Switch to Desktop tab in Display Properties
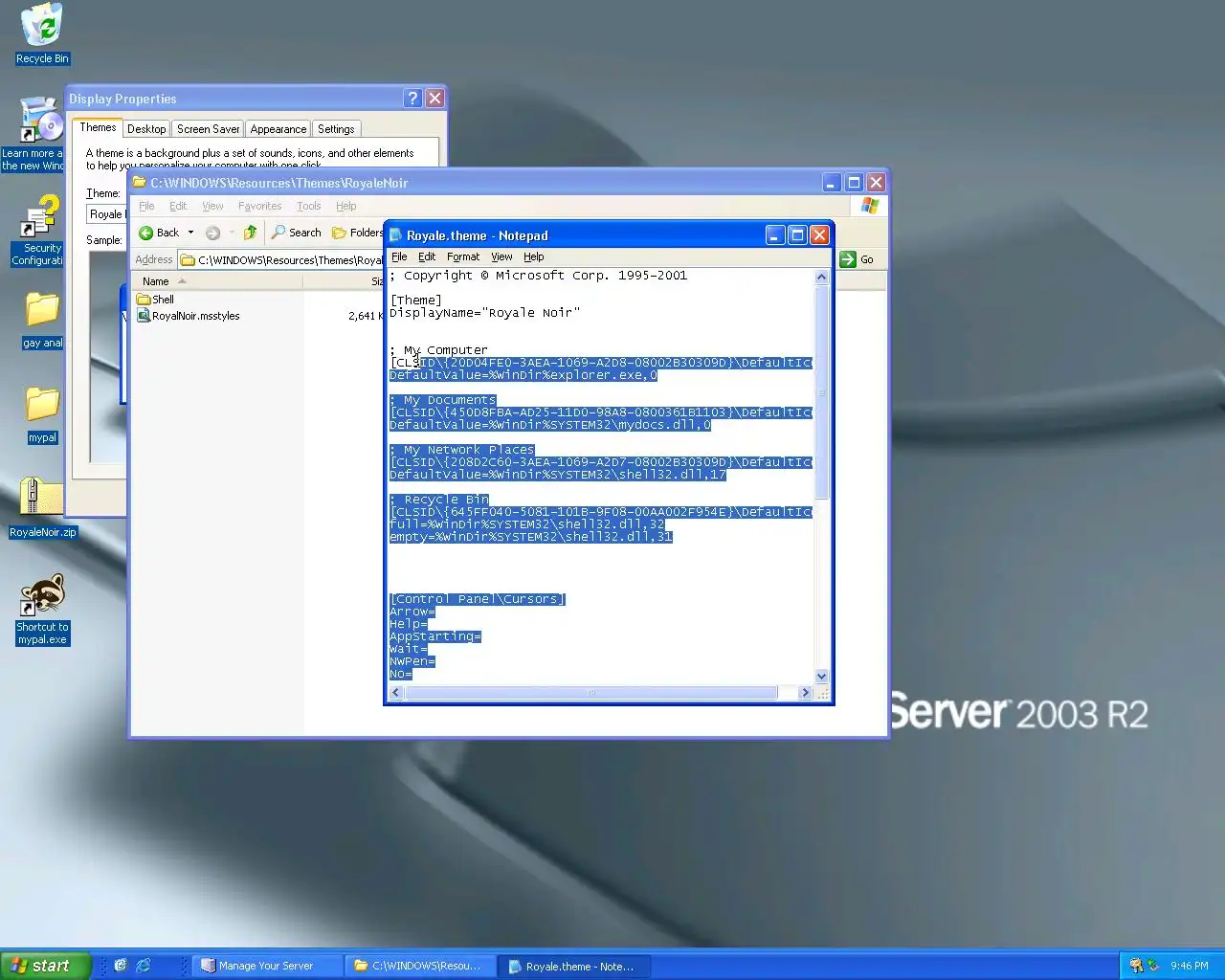 [x=146, y=129]
